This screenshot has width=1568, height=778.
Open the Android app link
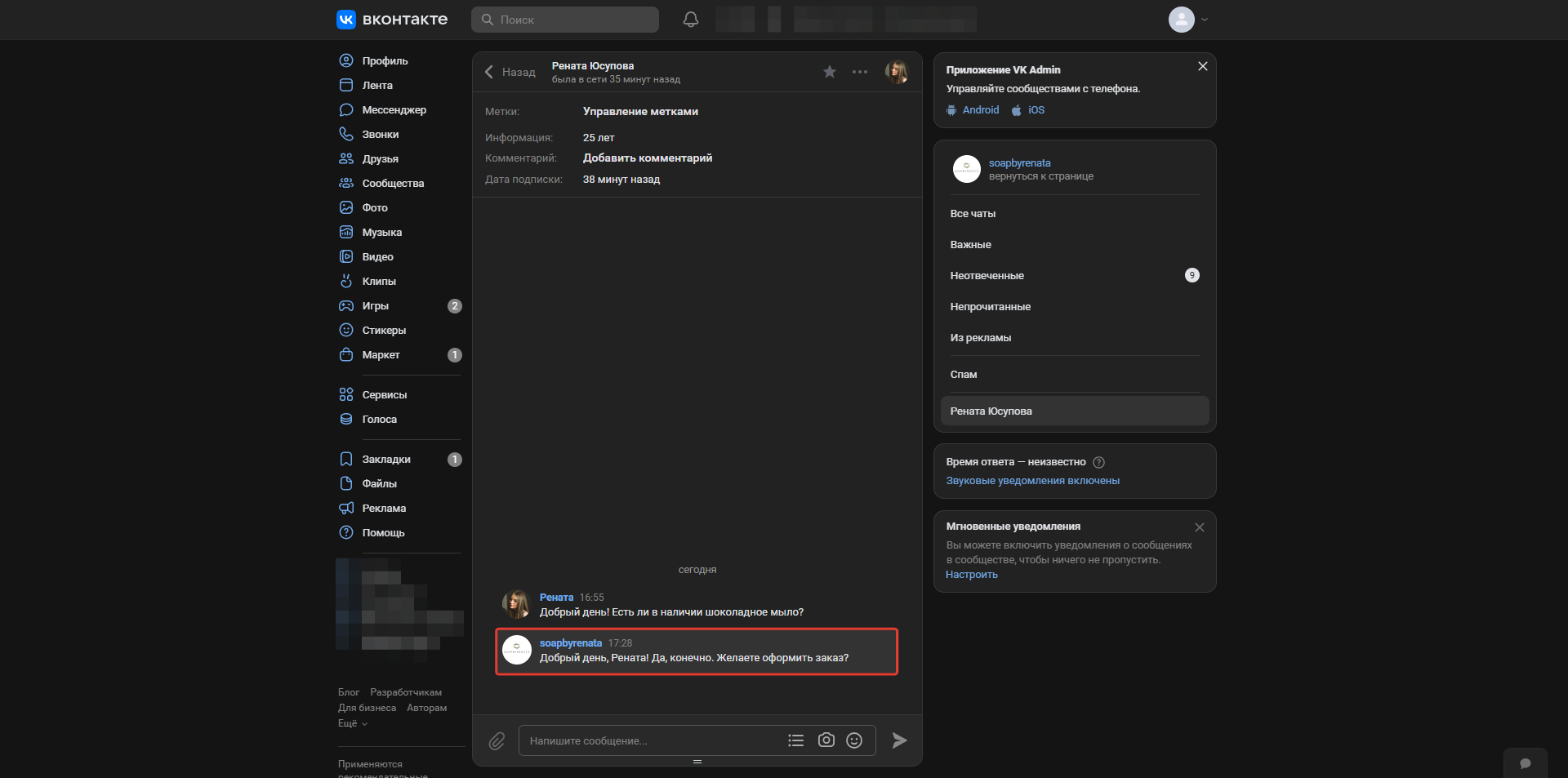pos(980,110)
